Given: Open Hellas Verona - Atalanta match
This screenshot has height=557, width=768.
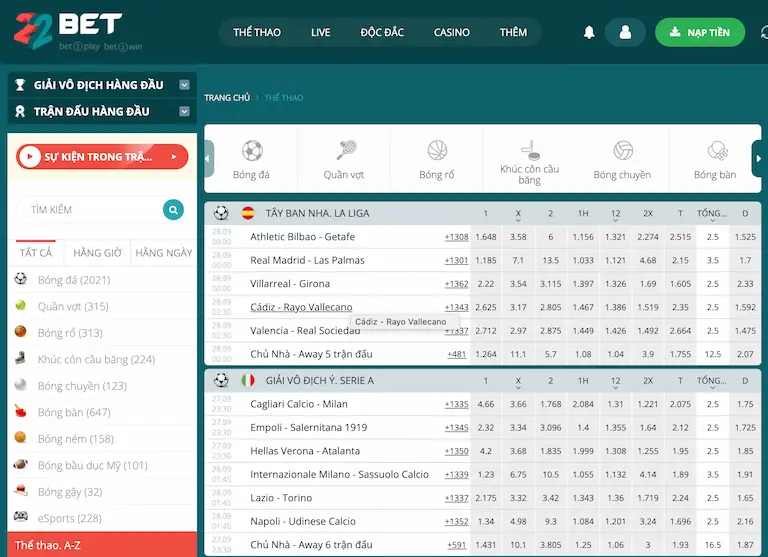Looking at the screenshot, I should (x=305, y=451).
